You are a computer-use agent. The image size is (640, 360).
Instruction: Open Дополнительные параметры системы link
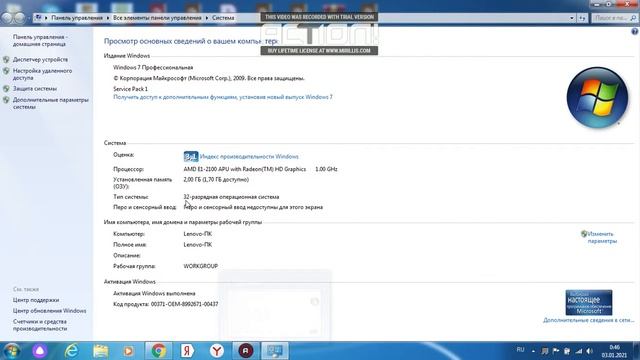pyautogui.click(x=51, y=103)
